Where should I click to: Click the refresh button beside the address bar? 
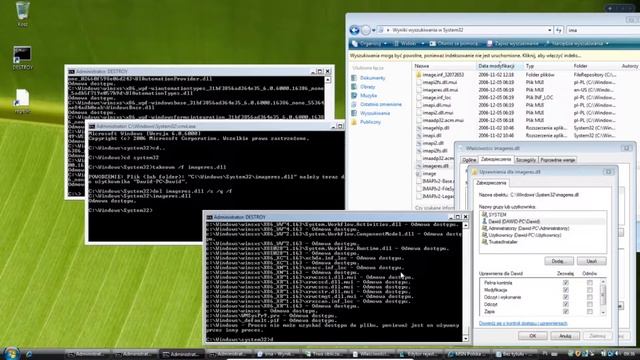click(x=559, y=30)
